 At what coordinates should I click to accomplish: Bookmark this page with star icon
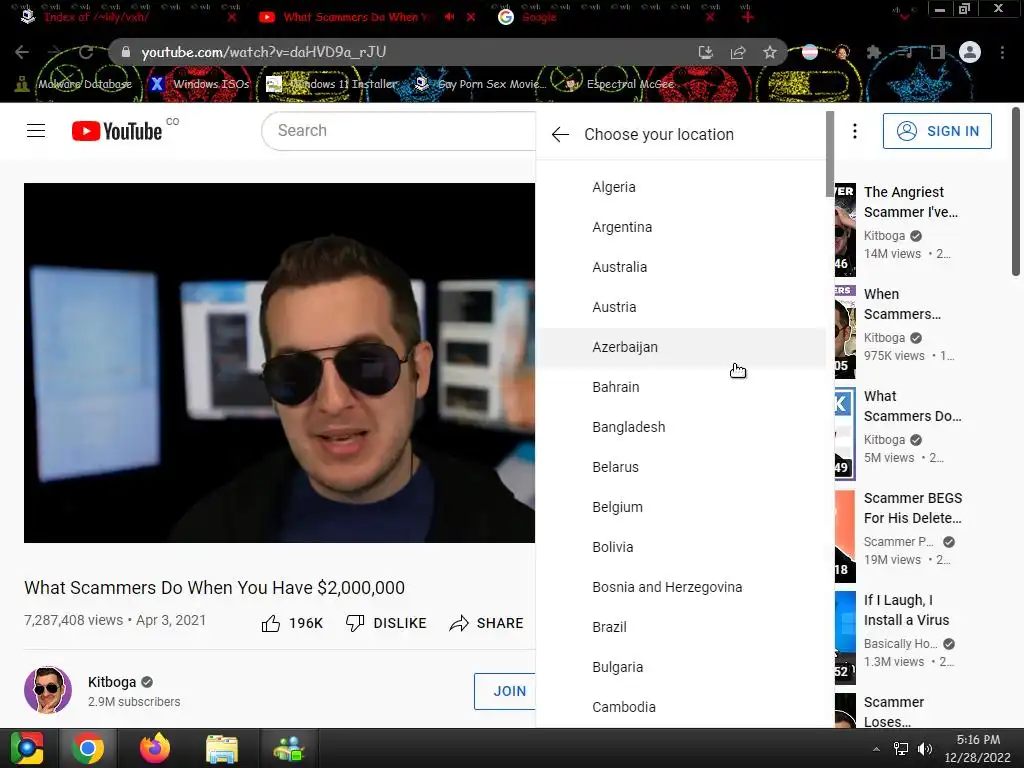pyautogui.click(x=770, y=52)
